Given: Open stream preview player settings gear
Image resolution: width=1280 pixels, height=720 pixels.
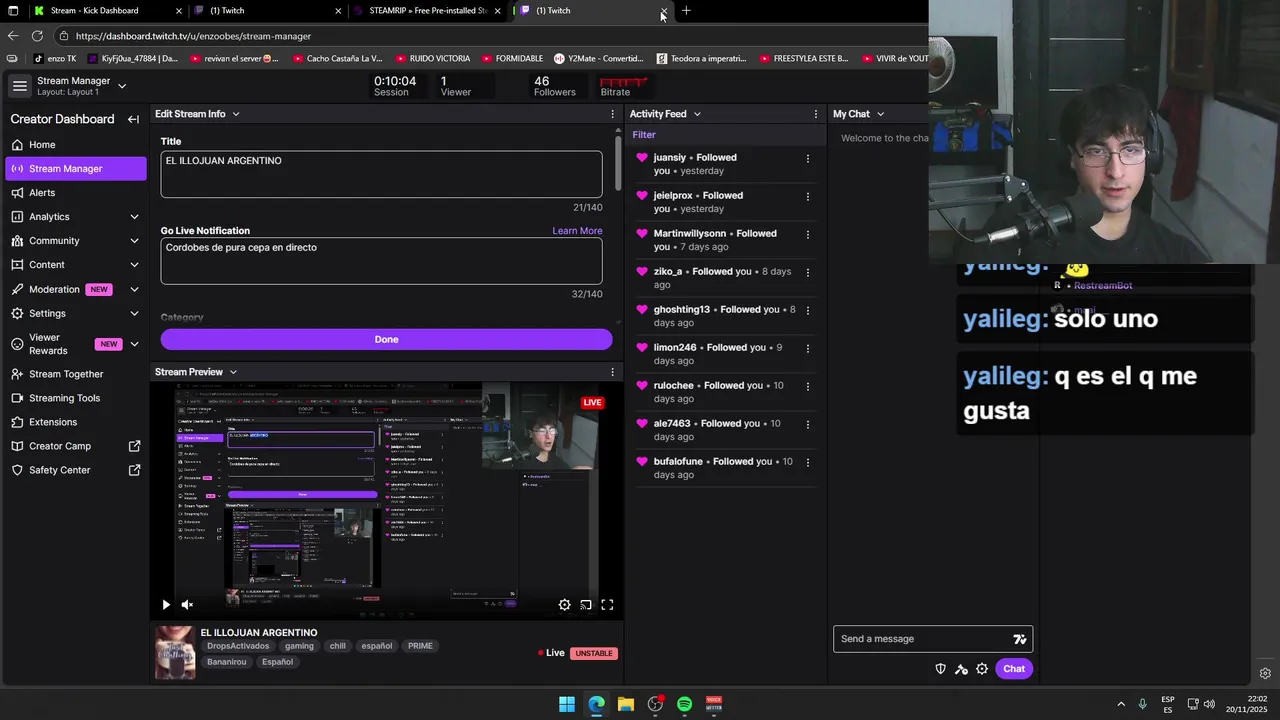Looking at the screenshot, I should pos(564,605).
